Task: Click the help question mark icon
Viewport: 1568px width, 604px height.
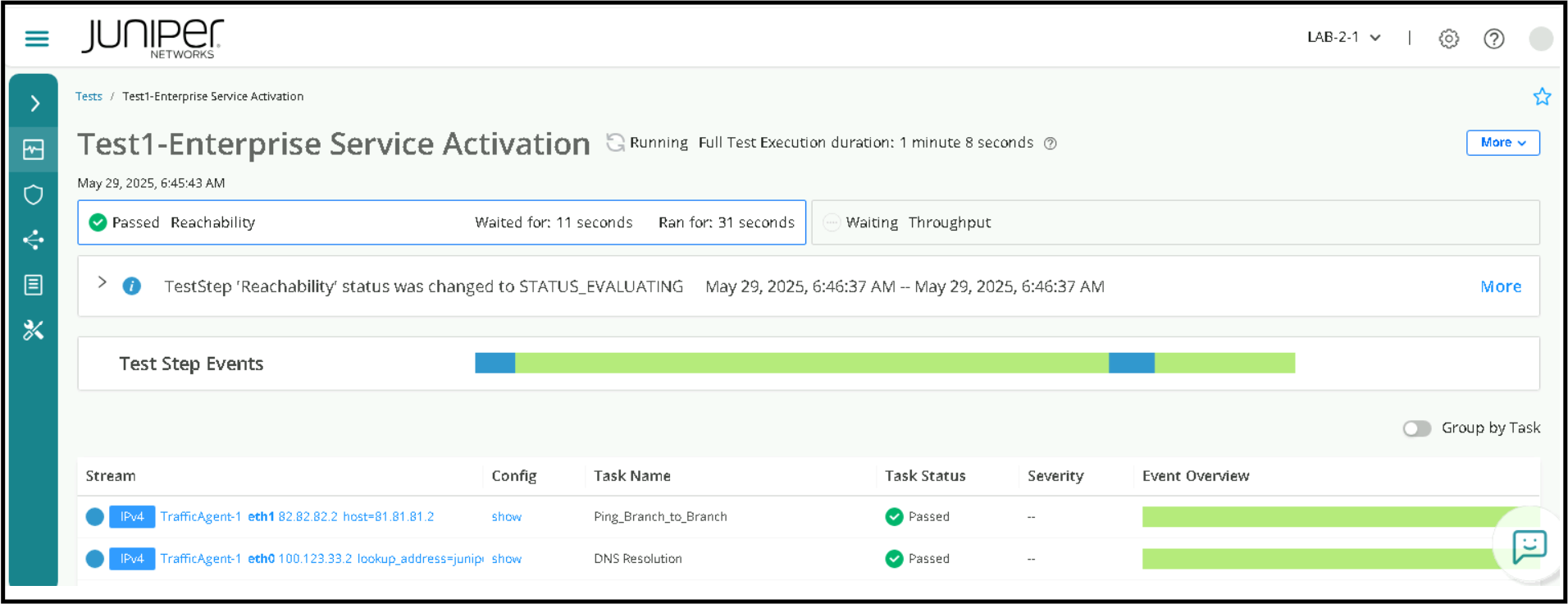Action: [x=1493, y=39]
